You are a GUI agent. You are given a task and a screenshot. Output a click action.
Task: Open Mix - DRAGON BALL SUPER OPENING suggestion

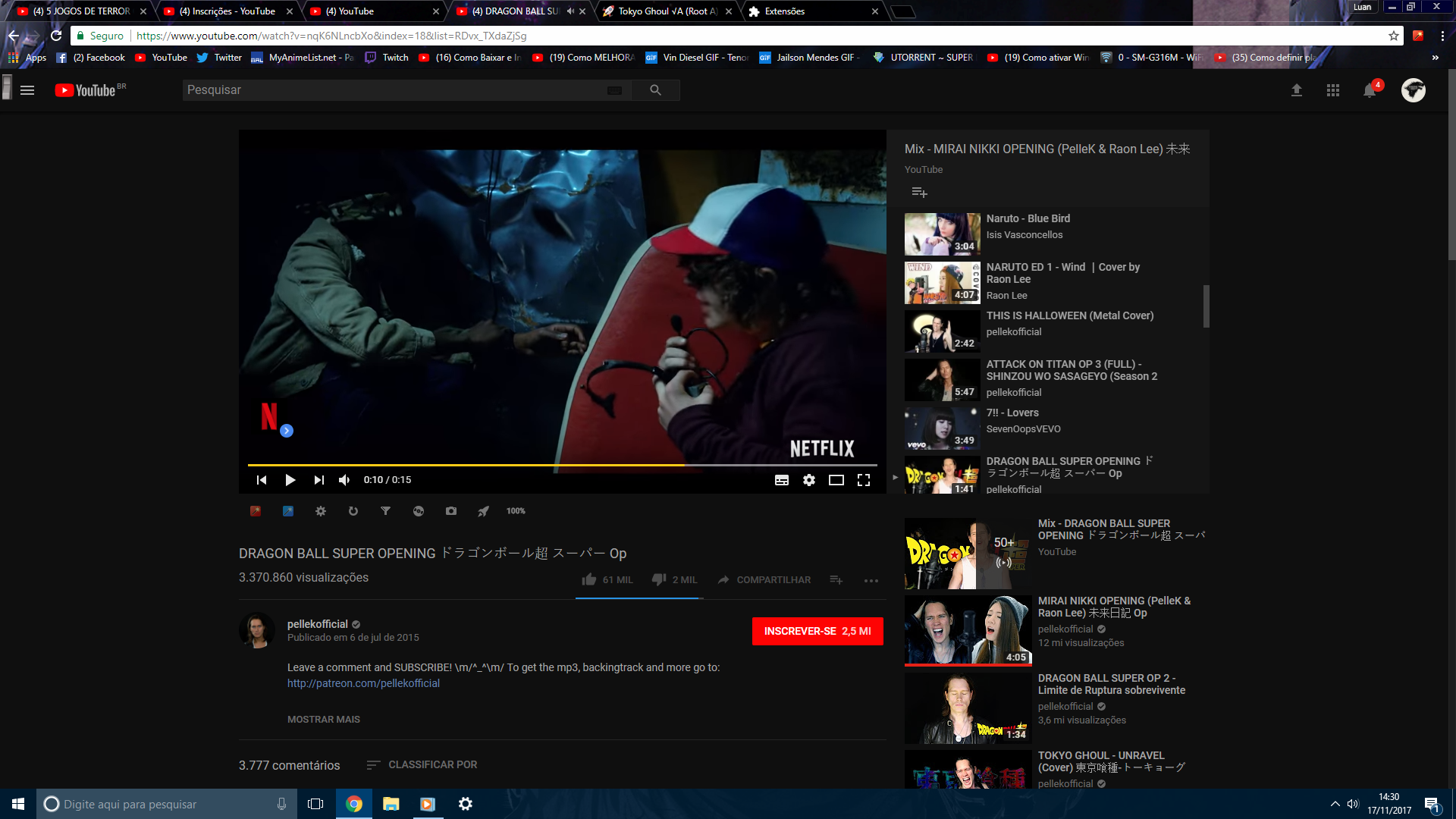point(1055,554)
